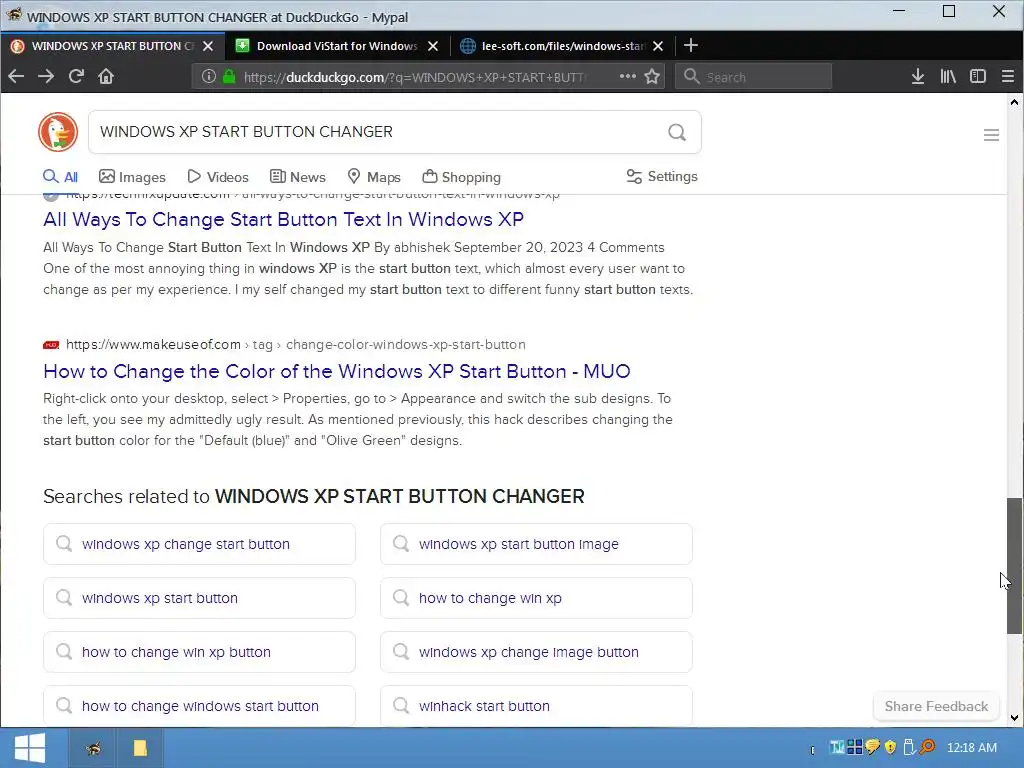Search related: windows xp change start button

point(199,544)
